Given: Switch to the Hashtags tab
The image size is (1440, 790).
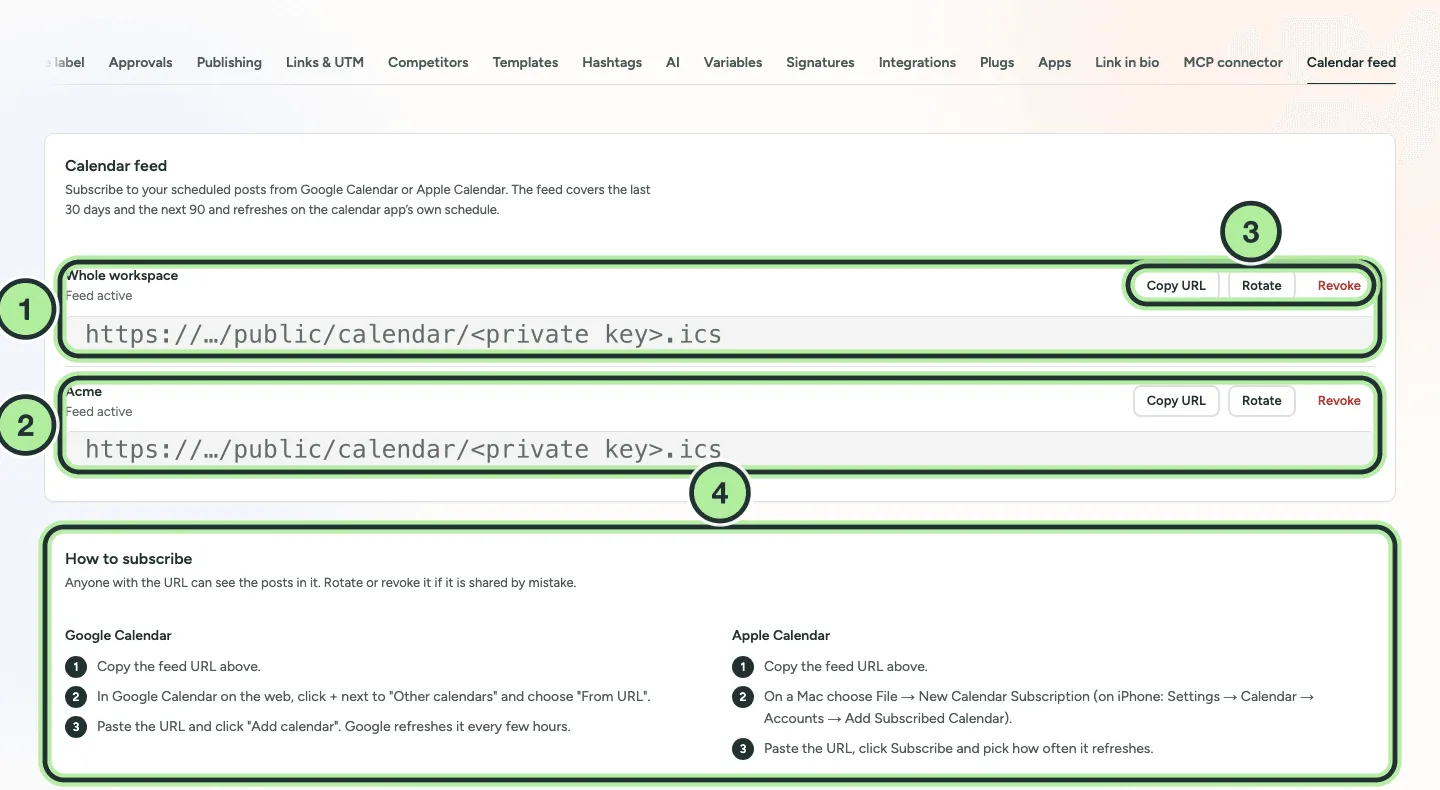Looking at the screenshot, I should tap(612, 62).
